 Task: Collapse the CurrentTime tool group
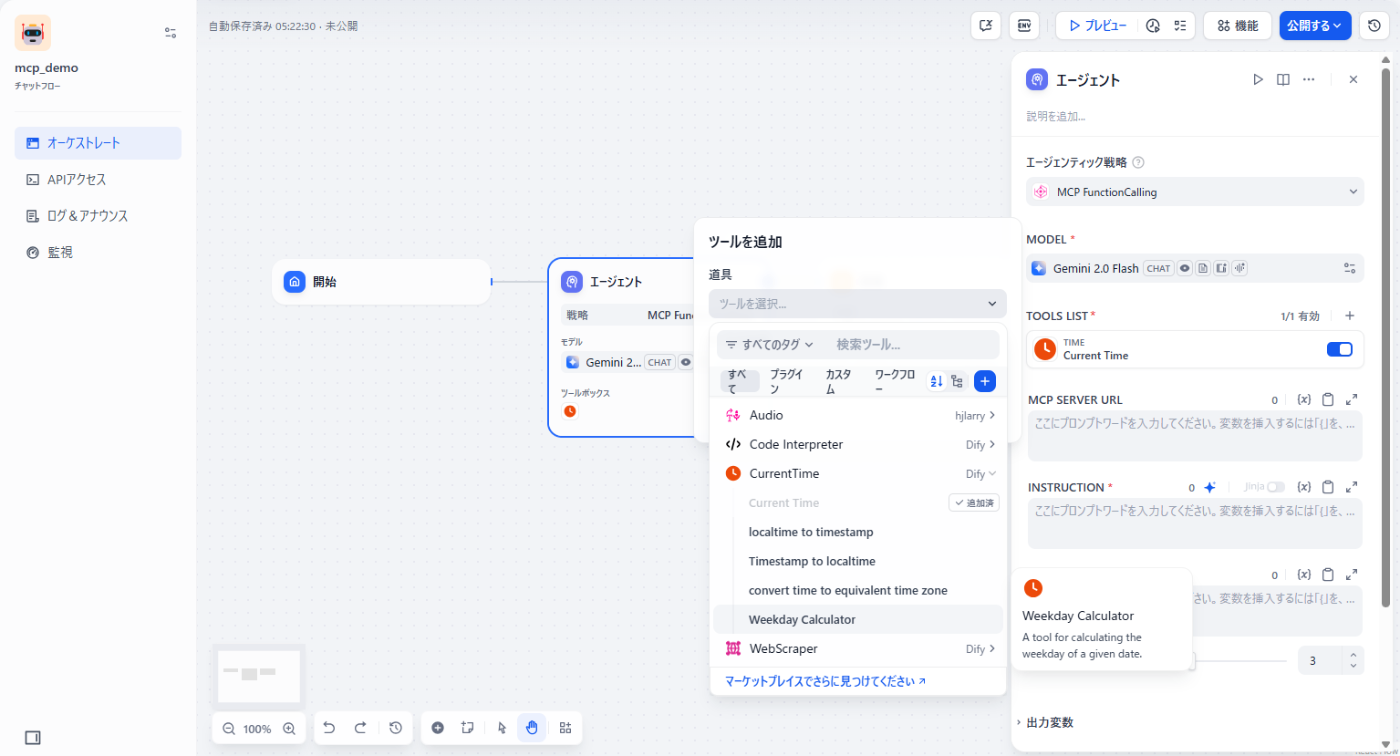tap(858, 473)
